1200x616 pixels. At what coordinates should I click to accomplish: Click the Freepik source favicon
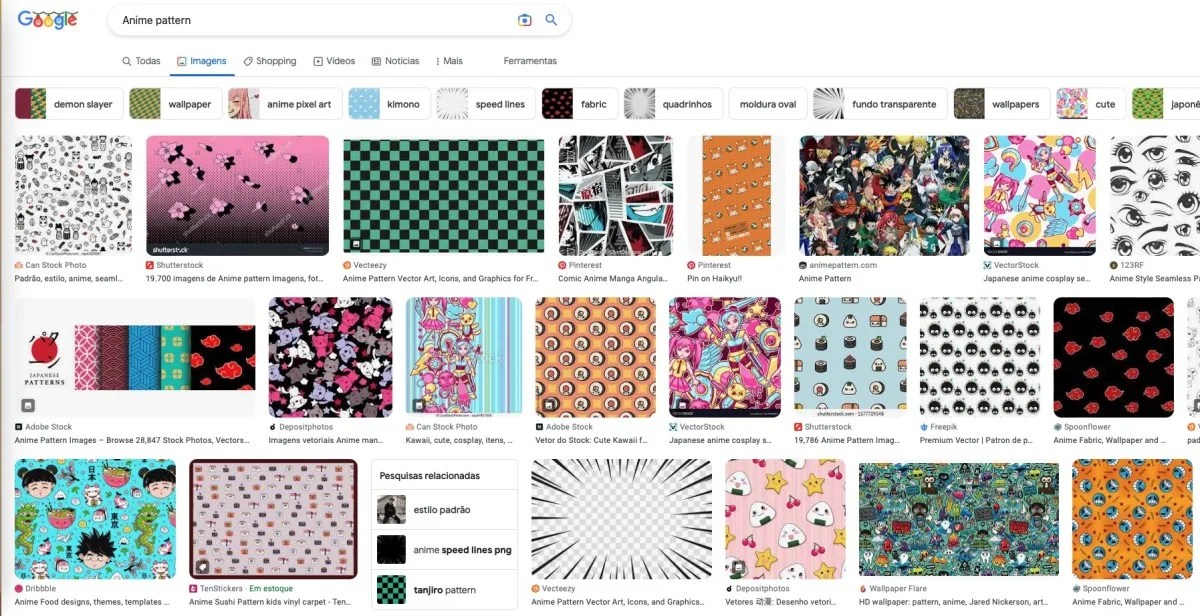pyautogui.click(x=924, y=426)
